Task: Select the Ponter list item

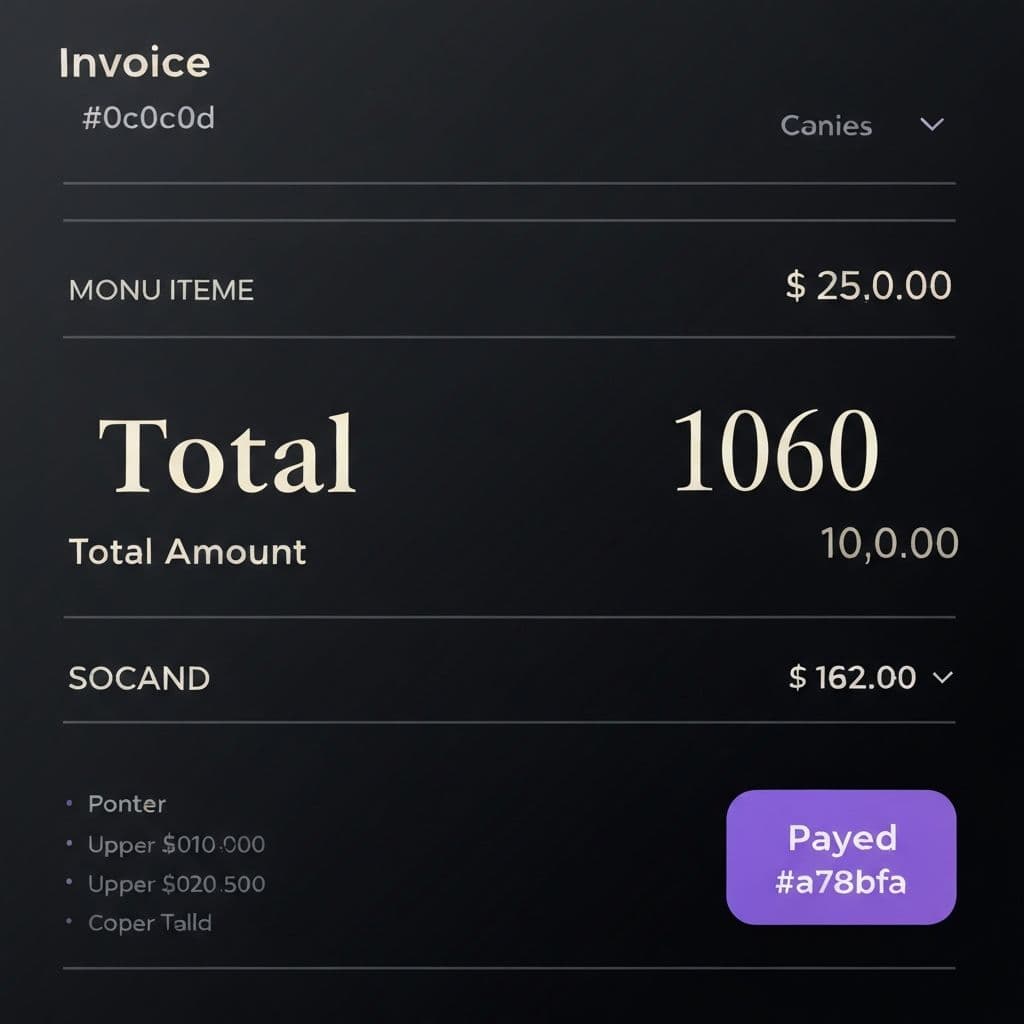Action: (x=127, y=804)
